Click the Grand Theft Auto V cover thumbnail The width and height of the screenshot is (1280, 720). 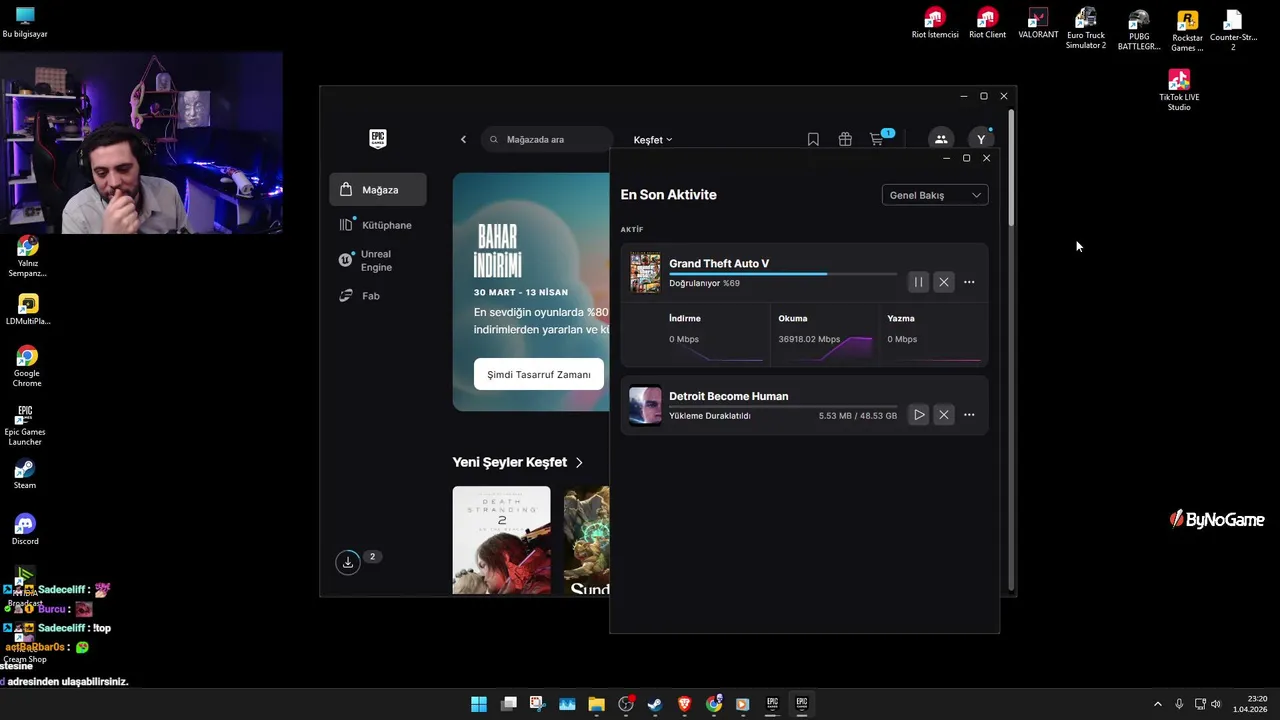point(645,273)
